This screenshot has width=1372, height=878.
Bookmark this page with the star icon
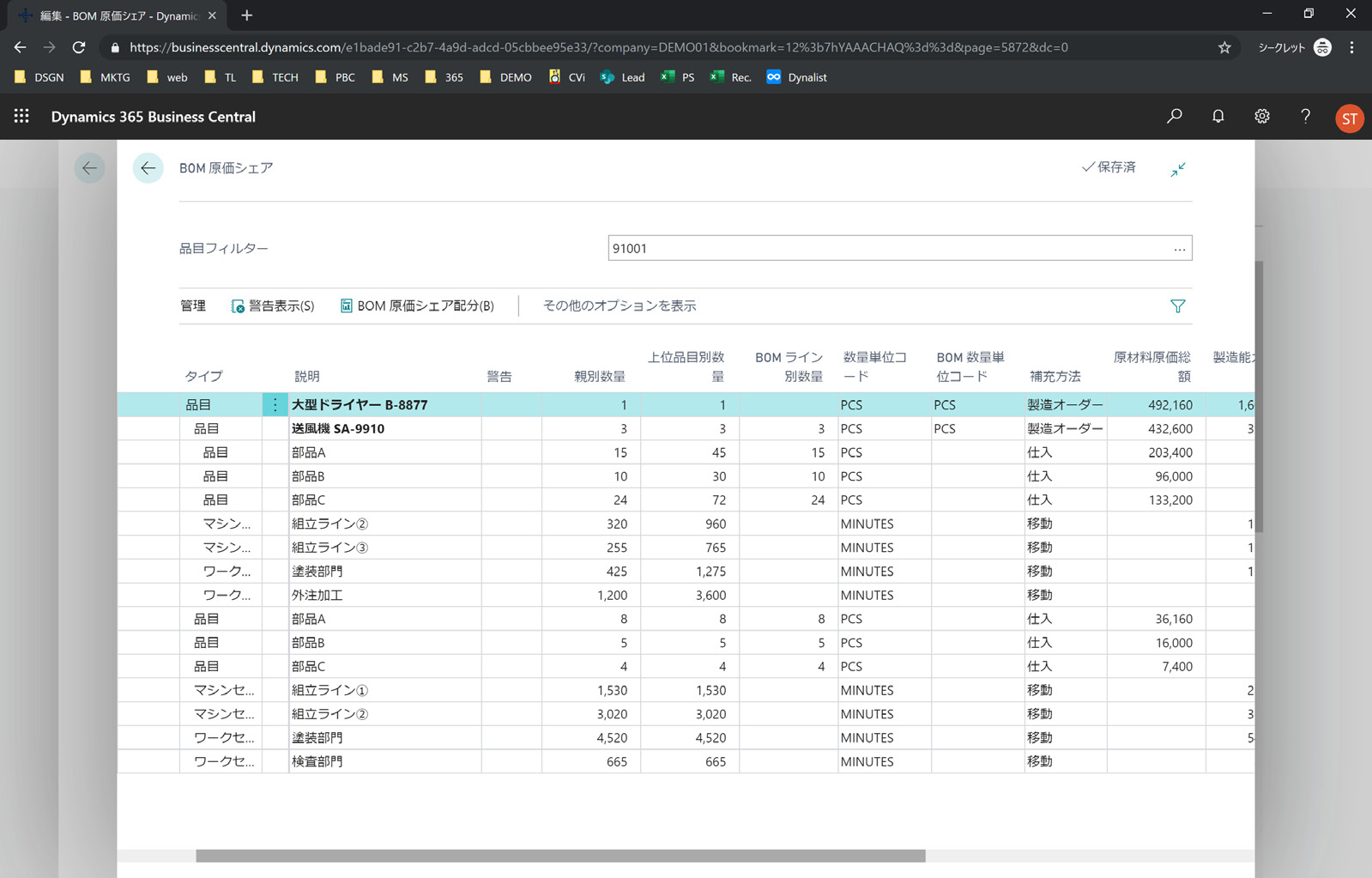[x=1224, y=48]
